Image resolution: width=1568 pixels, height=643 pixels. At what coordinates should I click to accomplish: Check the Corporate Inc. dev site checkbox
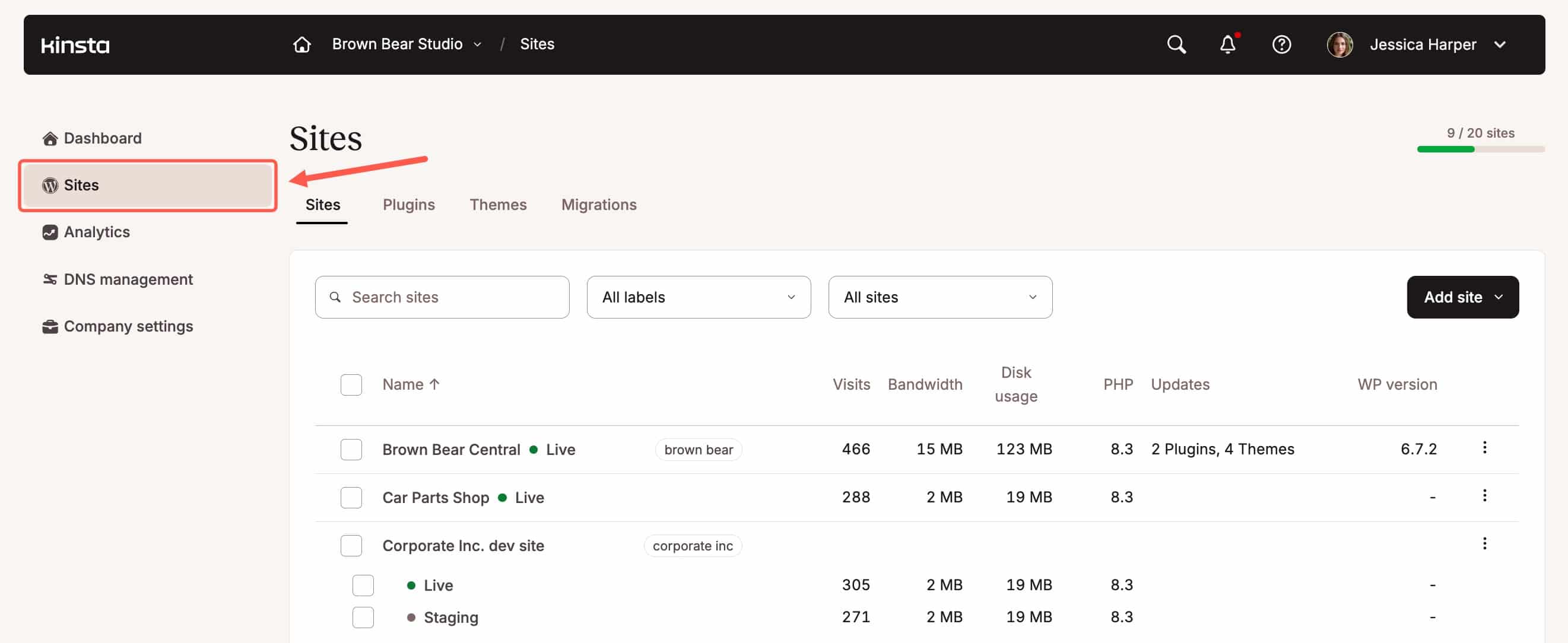351,546
